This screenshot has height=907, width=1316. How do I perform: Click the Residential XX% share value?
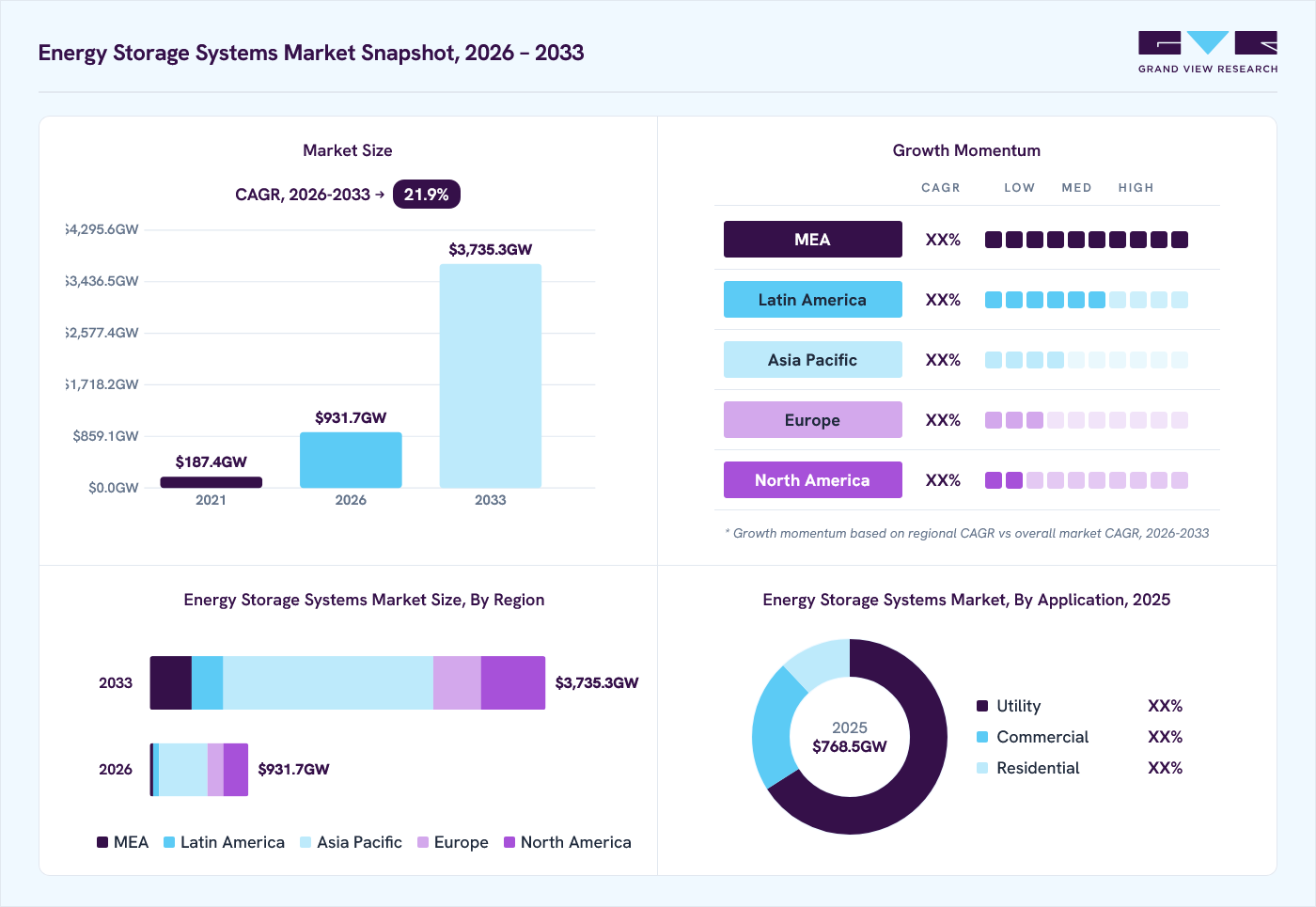pos(1165,768)
